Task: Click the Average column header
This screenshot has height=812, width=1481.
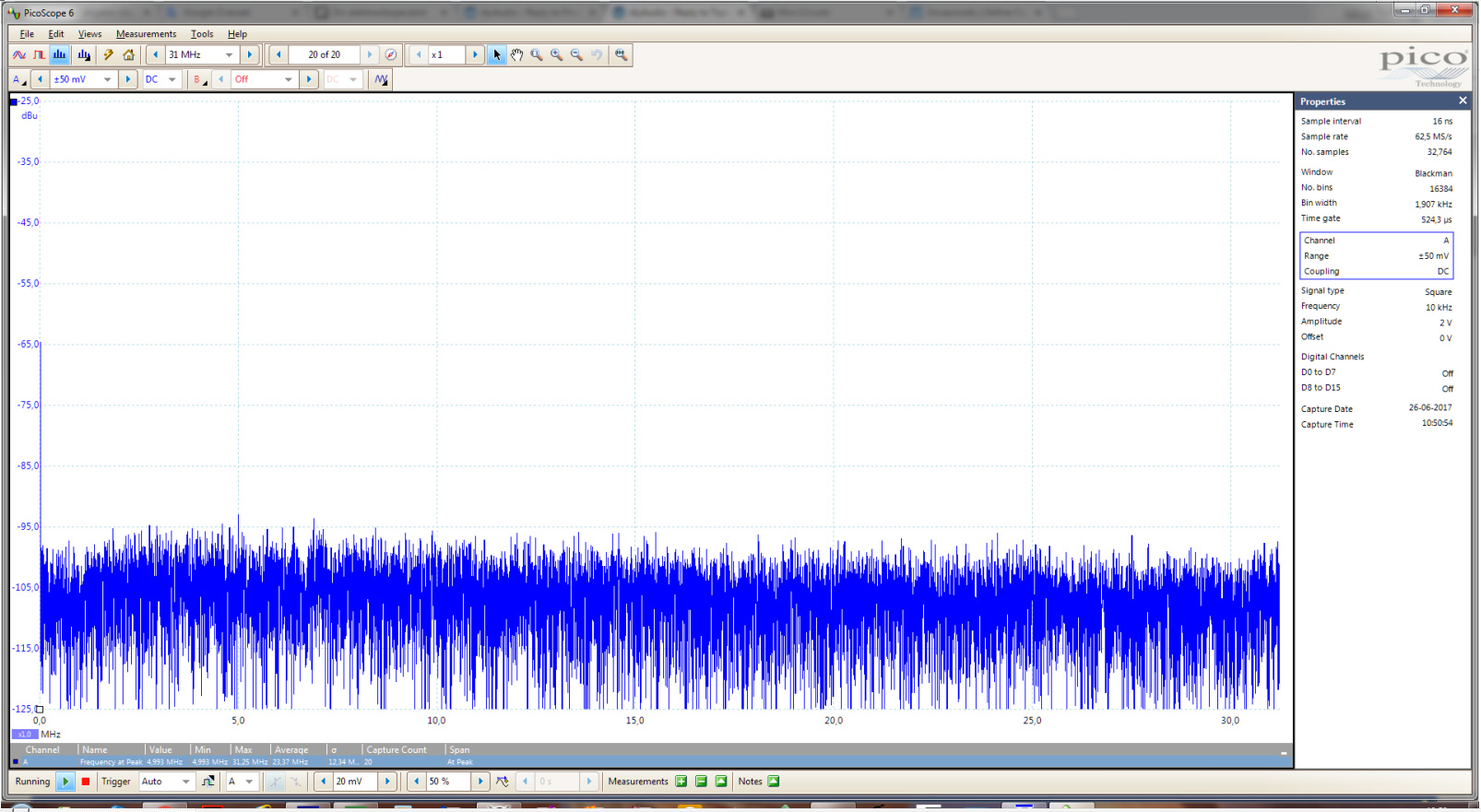Action: (x=291, y=750)
